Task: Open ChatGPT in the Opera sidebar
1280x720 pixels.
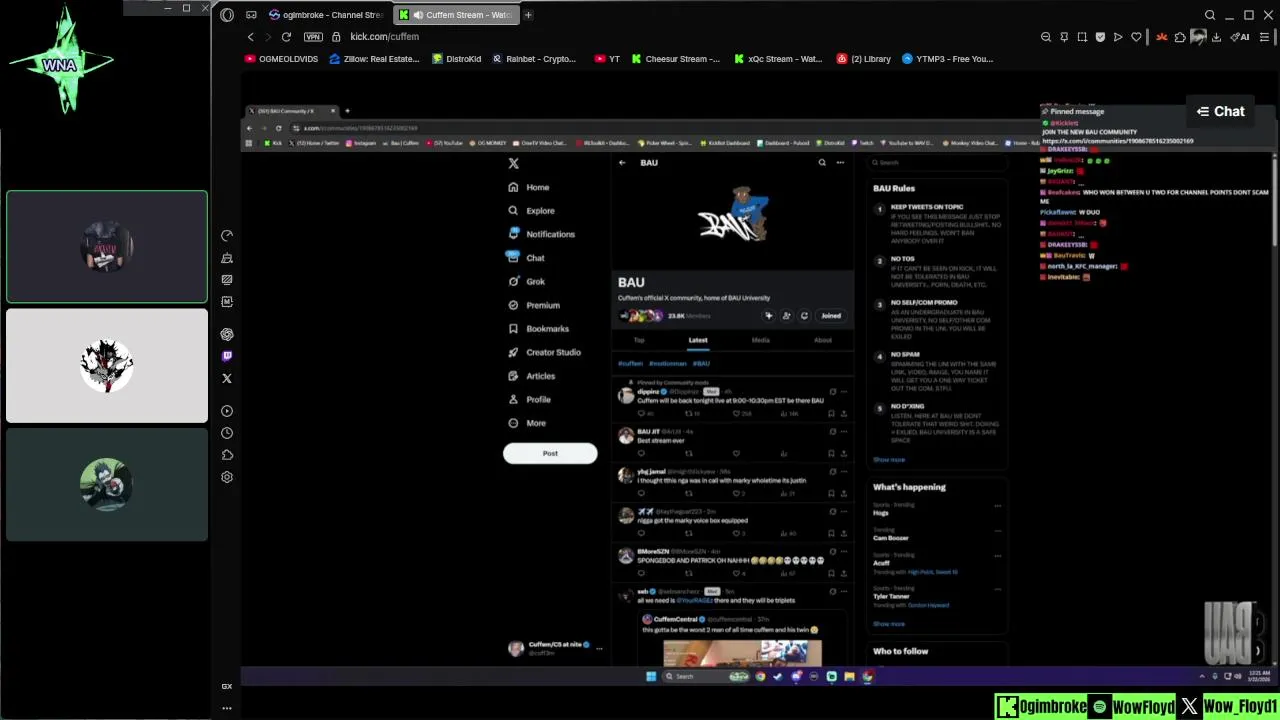Action: [x=227, y=335]
